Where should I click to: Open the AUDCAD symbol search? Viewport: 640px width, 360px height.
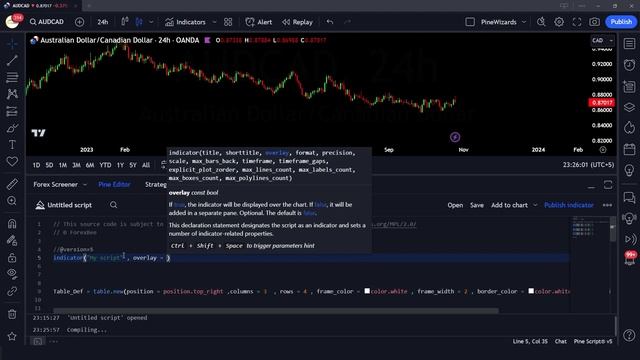[x=47, y=22]
